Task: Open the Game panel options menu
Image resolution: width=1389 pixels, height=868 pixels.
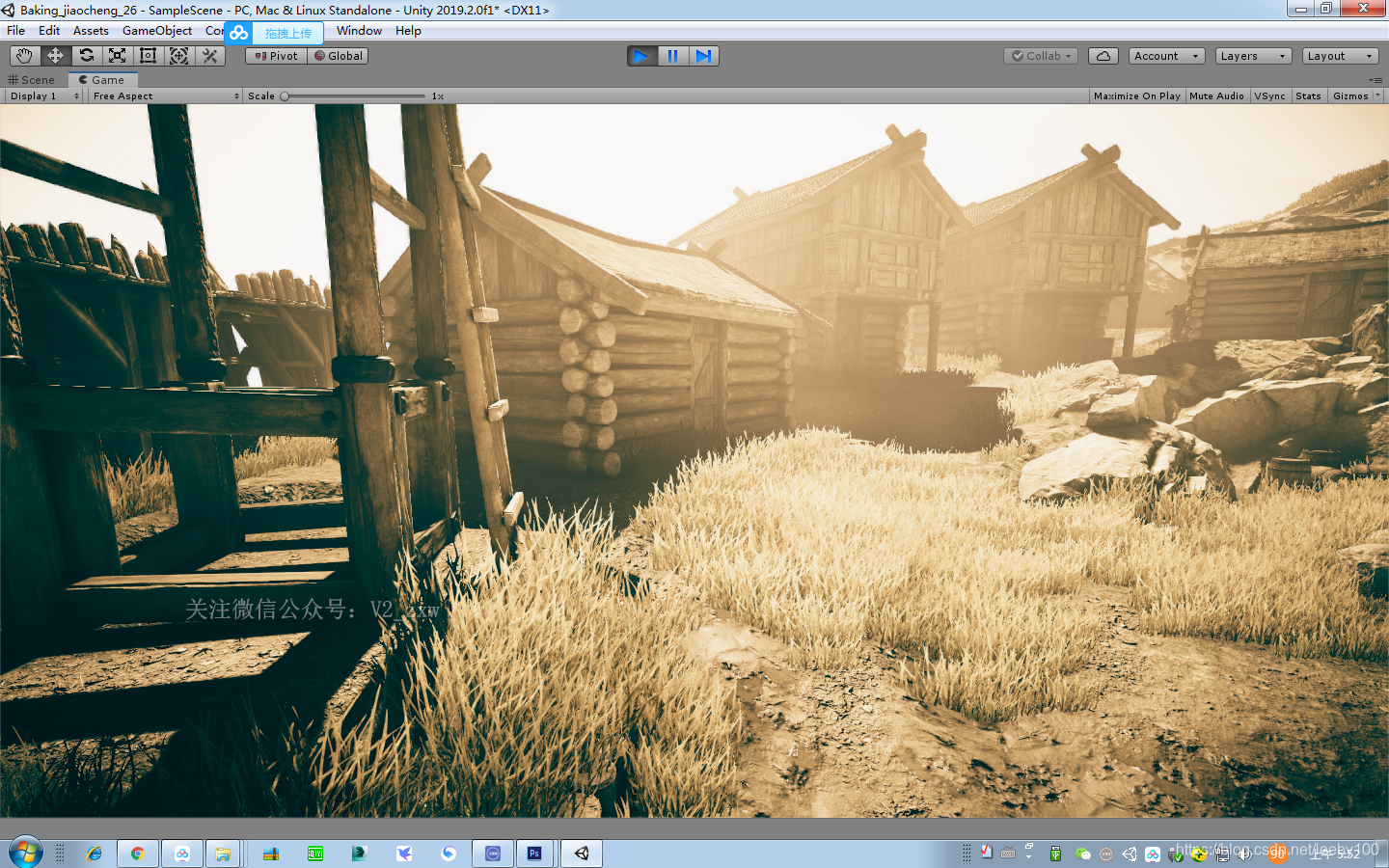Action: click(x=1374, y=81)
